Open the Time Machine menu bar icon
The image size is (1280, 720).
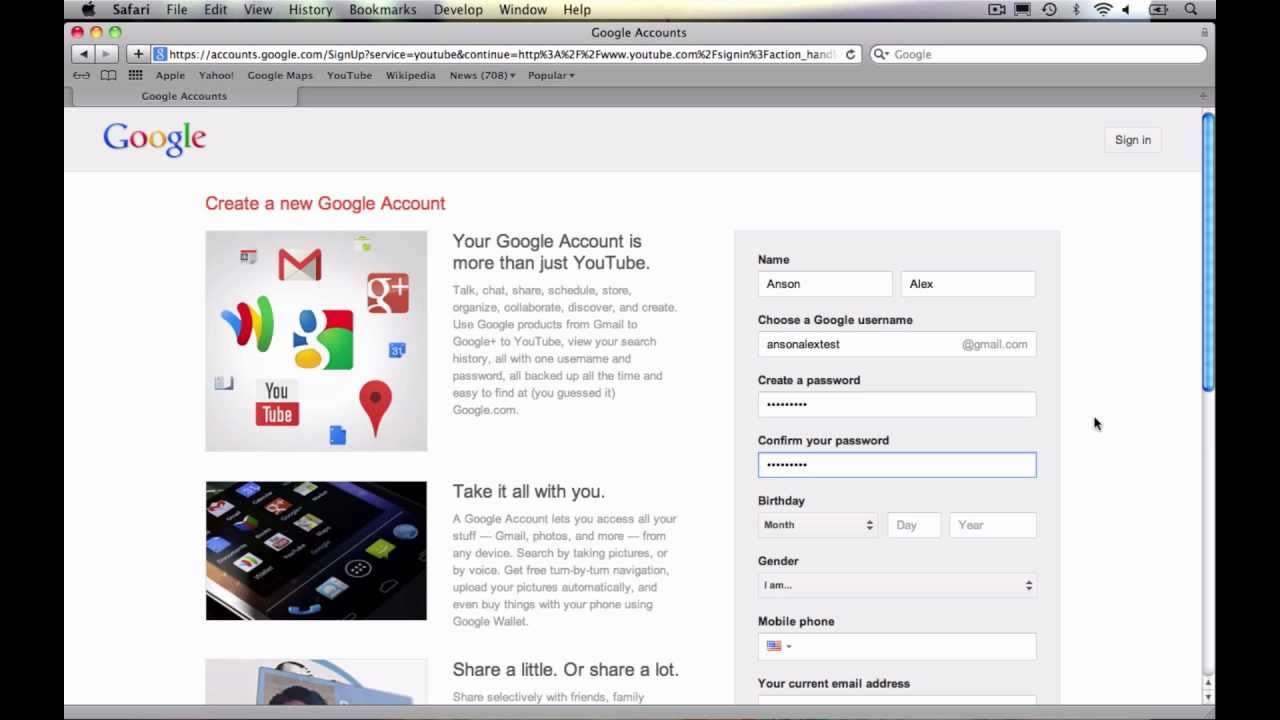pyautogui.click(x=1049, y=9)
